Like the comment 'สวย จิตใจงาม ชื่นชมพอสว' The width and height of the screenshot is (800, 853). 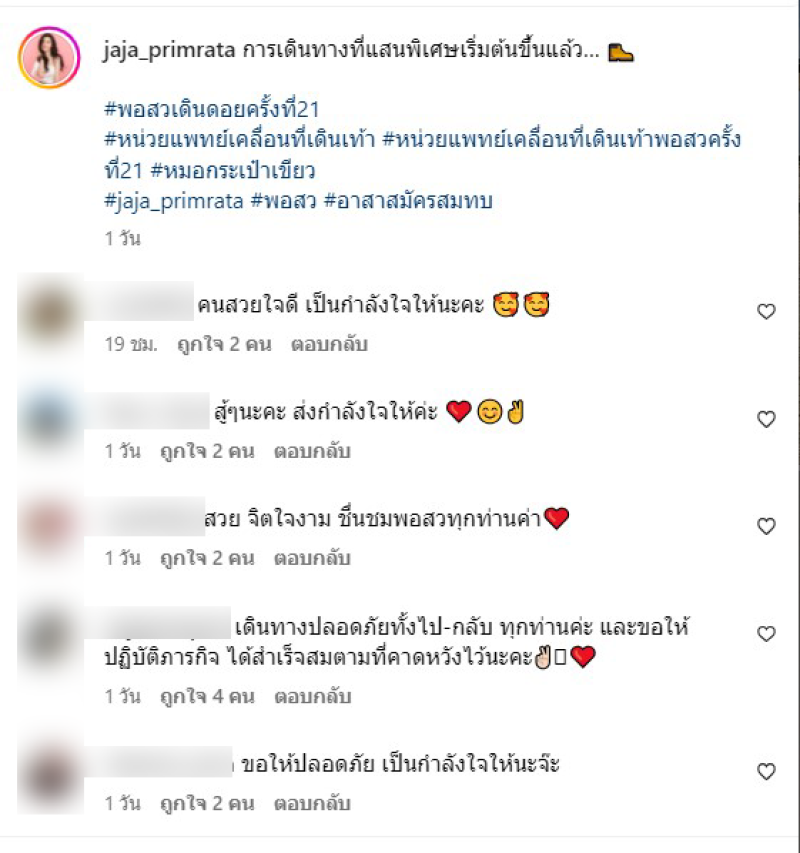(766, 526)
